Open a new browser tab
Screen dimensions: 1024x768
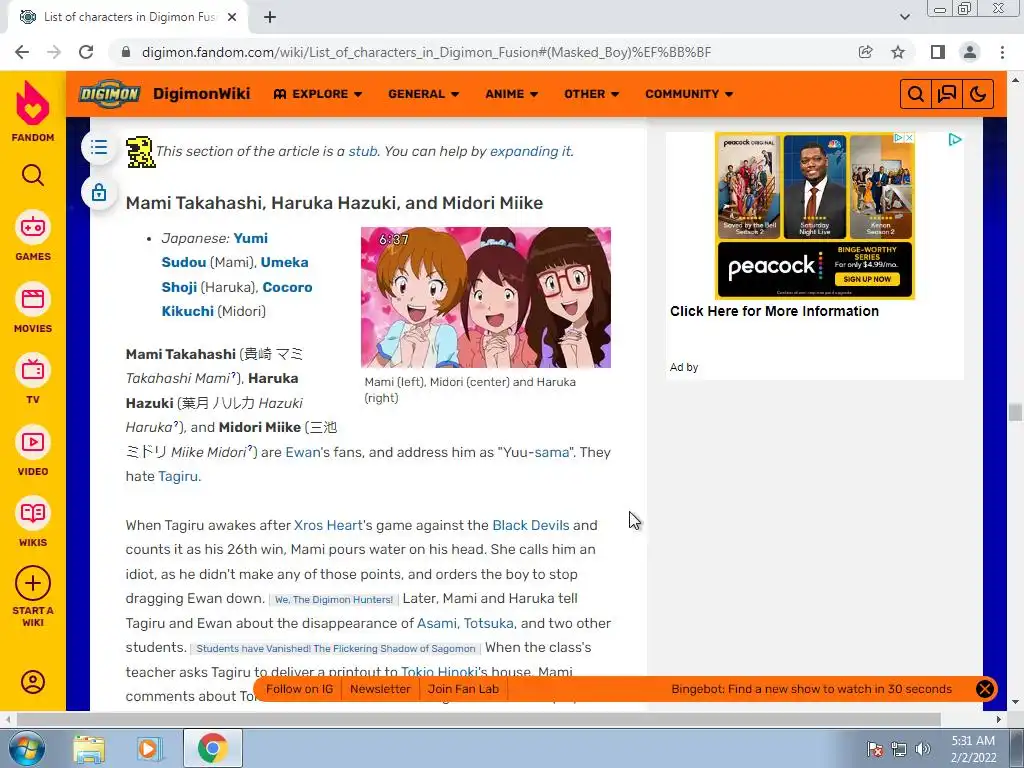pos(270,18)
